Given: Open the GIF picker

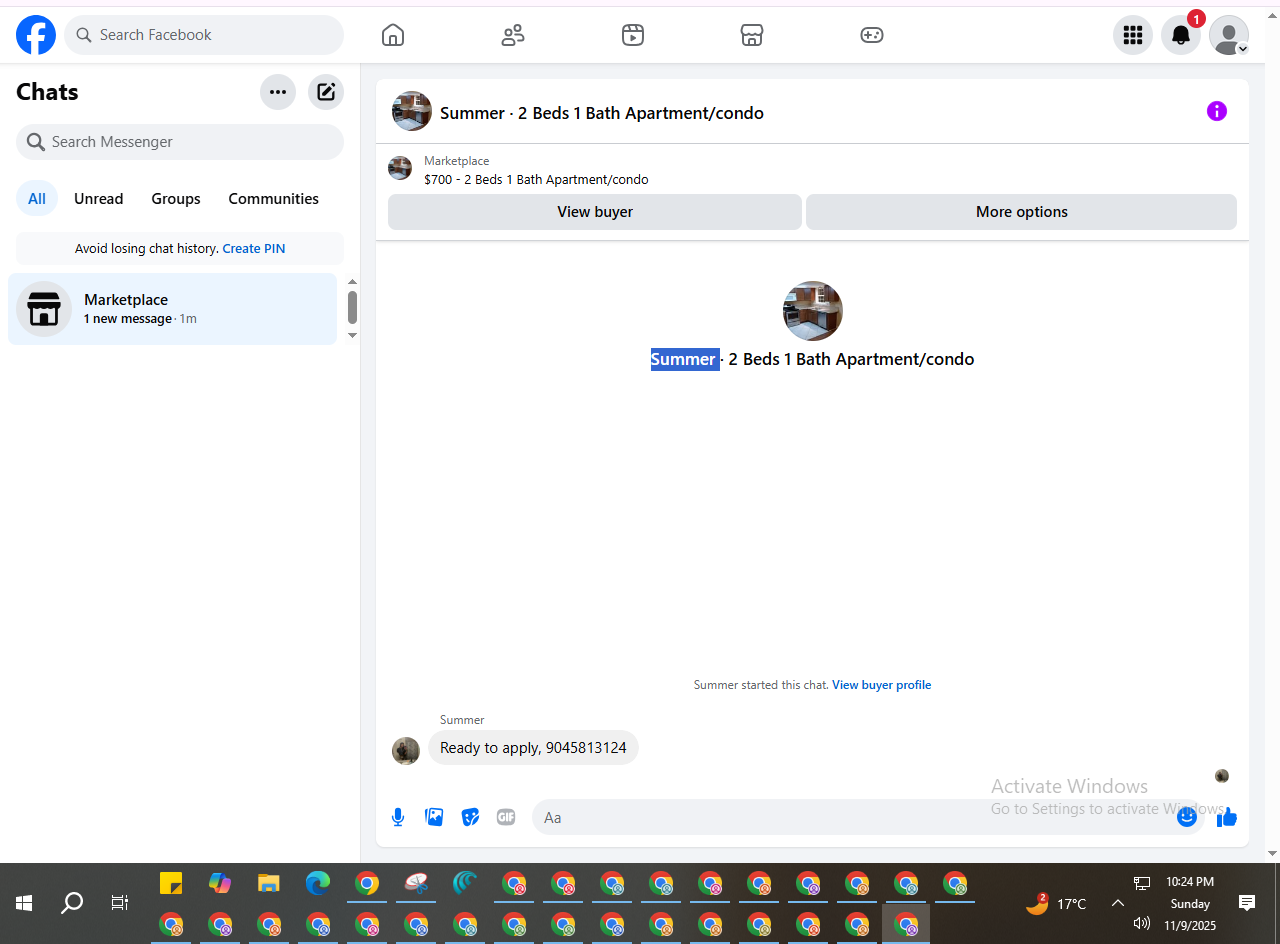Looking at the screenshot, I should point(506,817).
